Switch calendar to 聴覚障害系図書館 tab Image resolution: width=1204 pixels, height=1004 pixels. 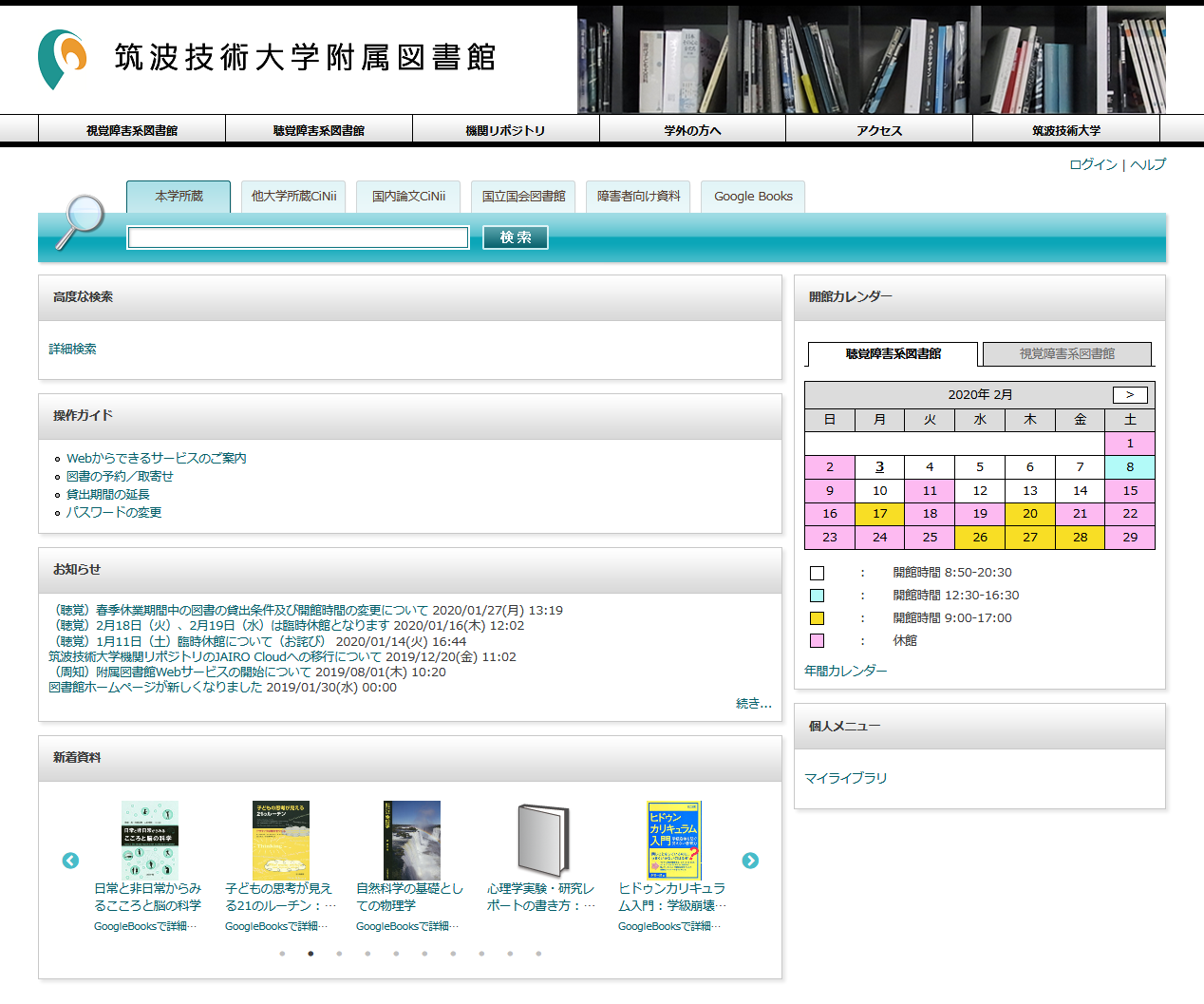[x=893, y=353]
